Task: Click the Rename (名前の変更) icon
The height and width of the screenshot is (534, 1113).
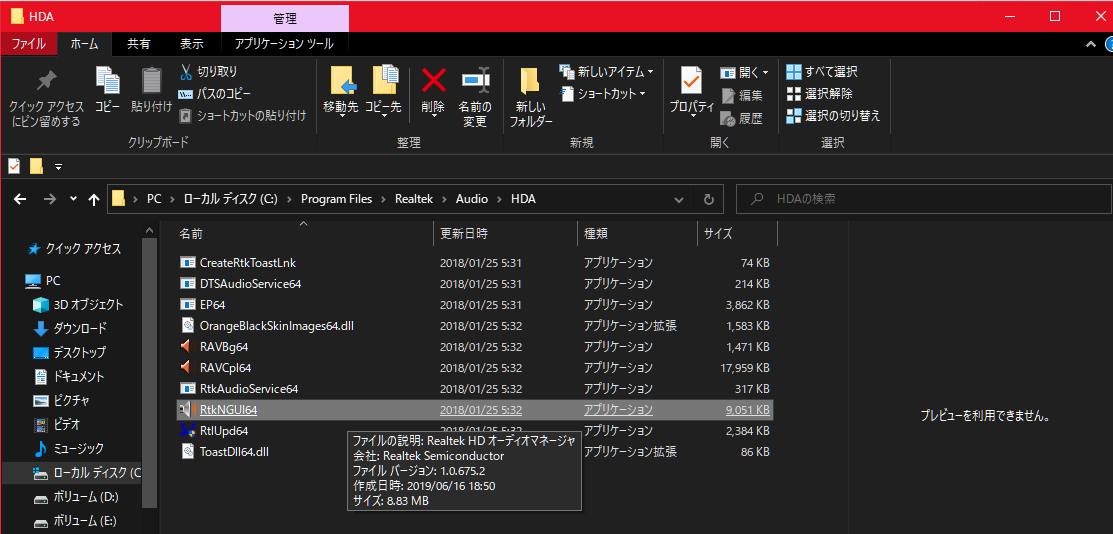Action: [x=476, y=80]
